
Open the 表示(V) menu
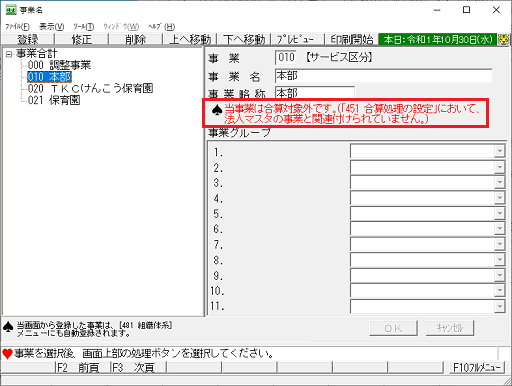pyautogui.click(x=51, y=27)
